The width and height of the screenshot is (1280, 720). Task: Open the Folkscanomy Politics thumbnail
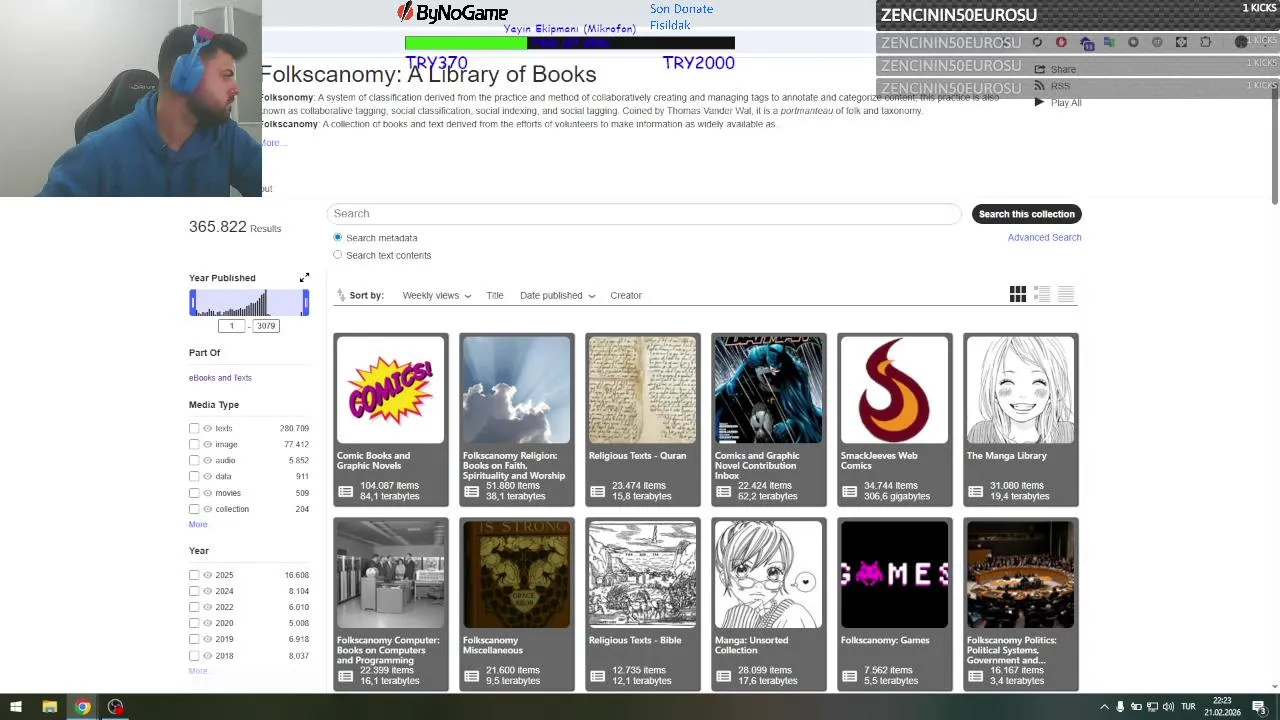coord(1020,575)
